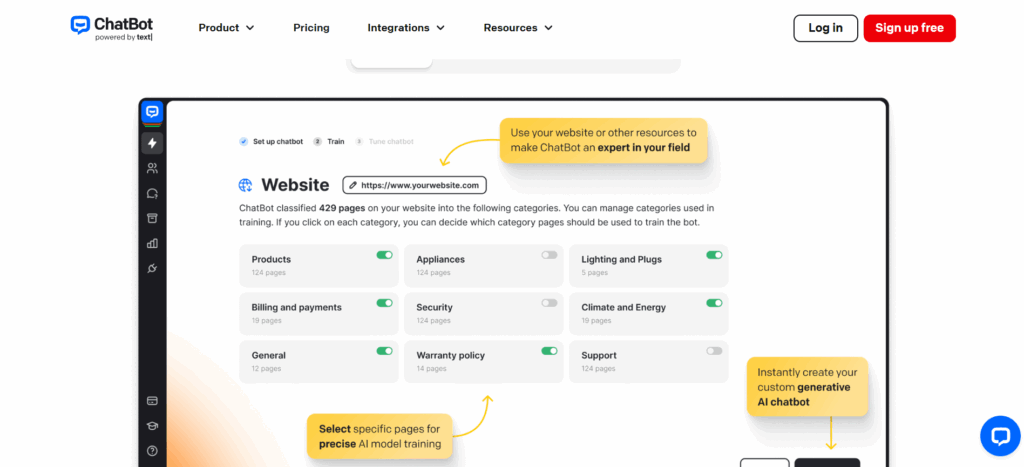Screen dimensions: 1024x467
Task: Expand the Product dropdown menu
Action: pos(226,28)
